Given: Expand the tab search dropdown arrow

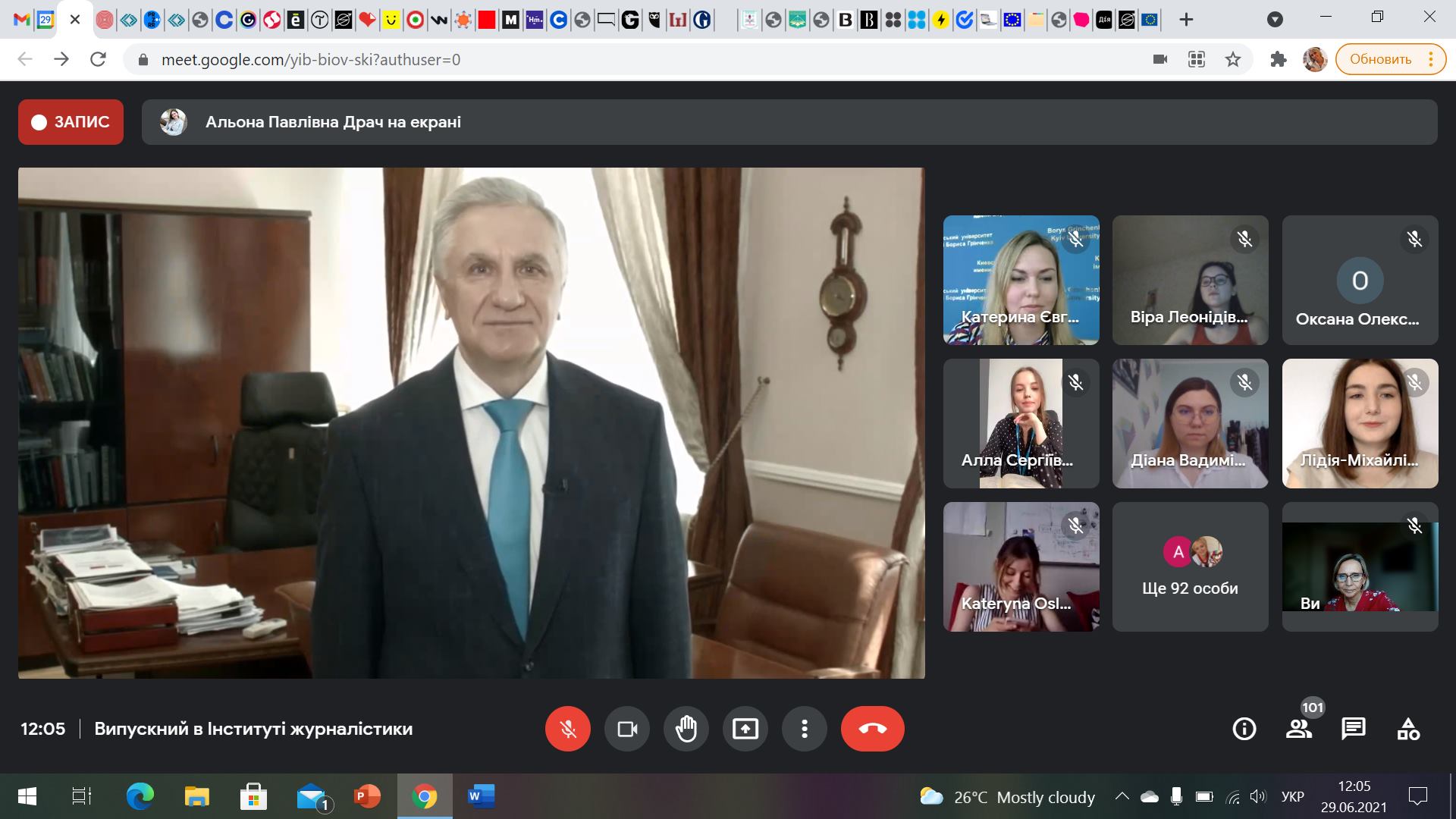Looking at the screenshot, I should pos(1276,20).
